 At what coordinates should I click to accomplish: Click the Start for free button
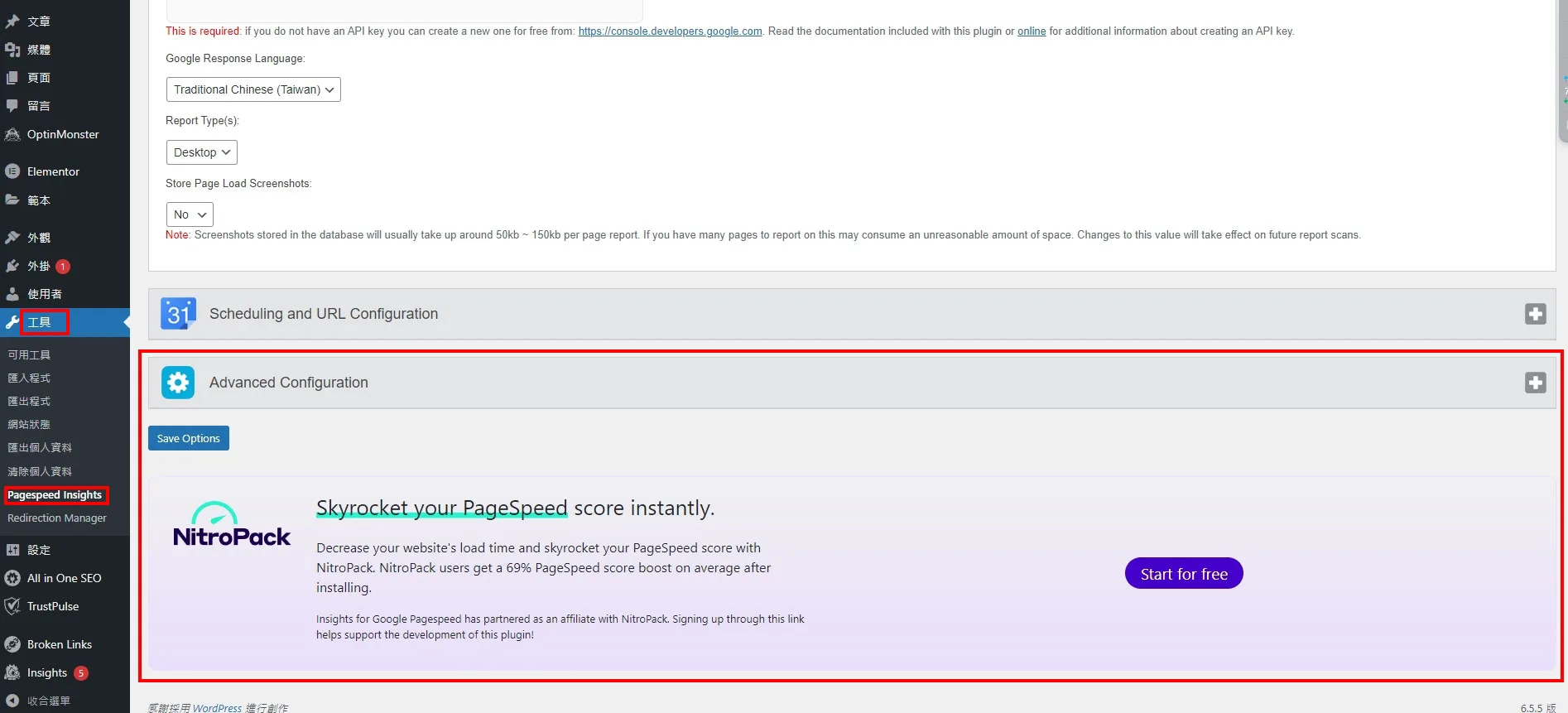(x=1184, y=574)
